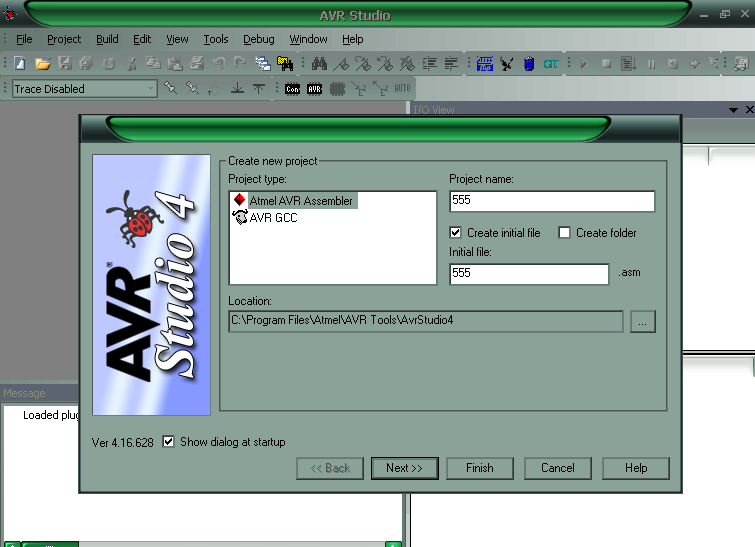This screenshot has height=547, width=755.
Task: Click the wrench icon next to Trace dropdown
Action: [170, 88]
